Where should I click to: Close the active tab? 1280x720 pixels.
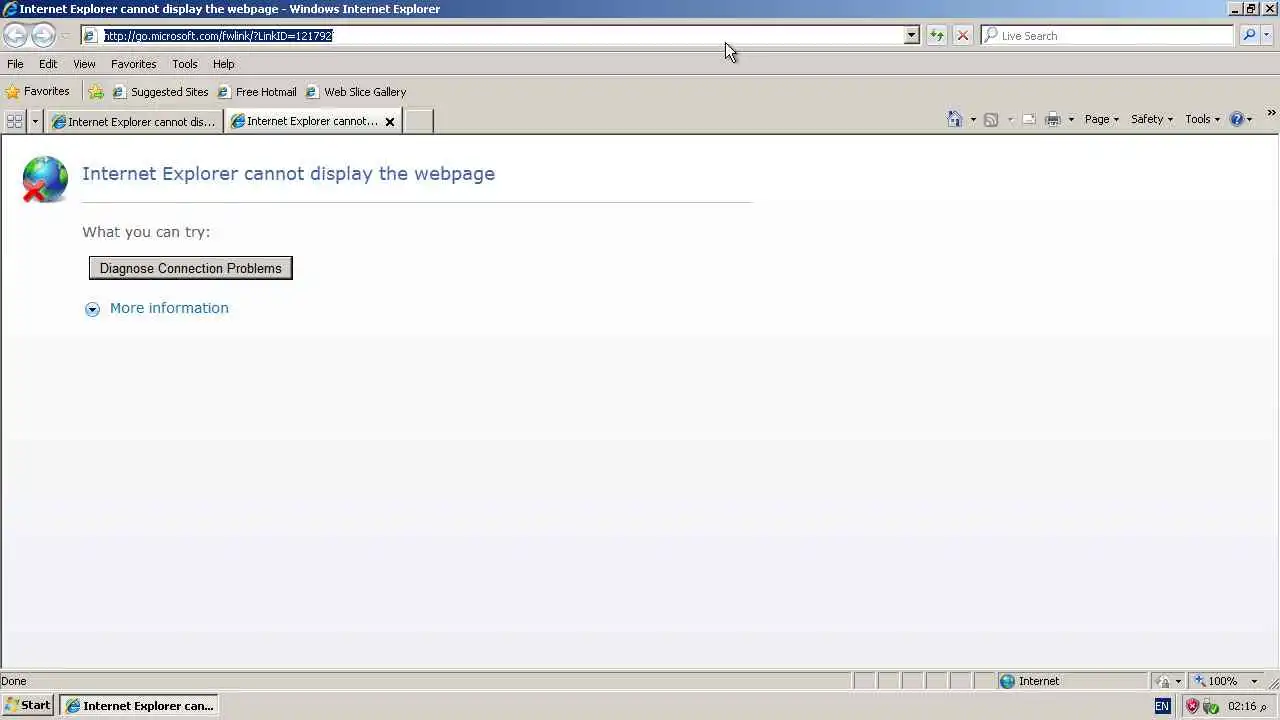(x=390, y=122)
